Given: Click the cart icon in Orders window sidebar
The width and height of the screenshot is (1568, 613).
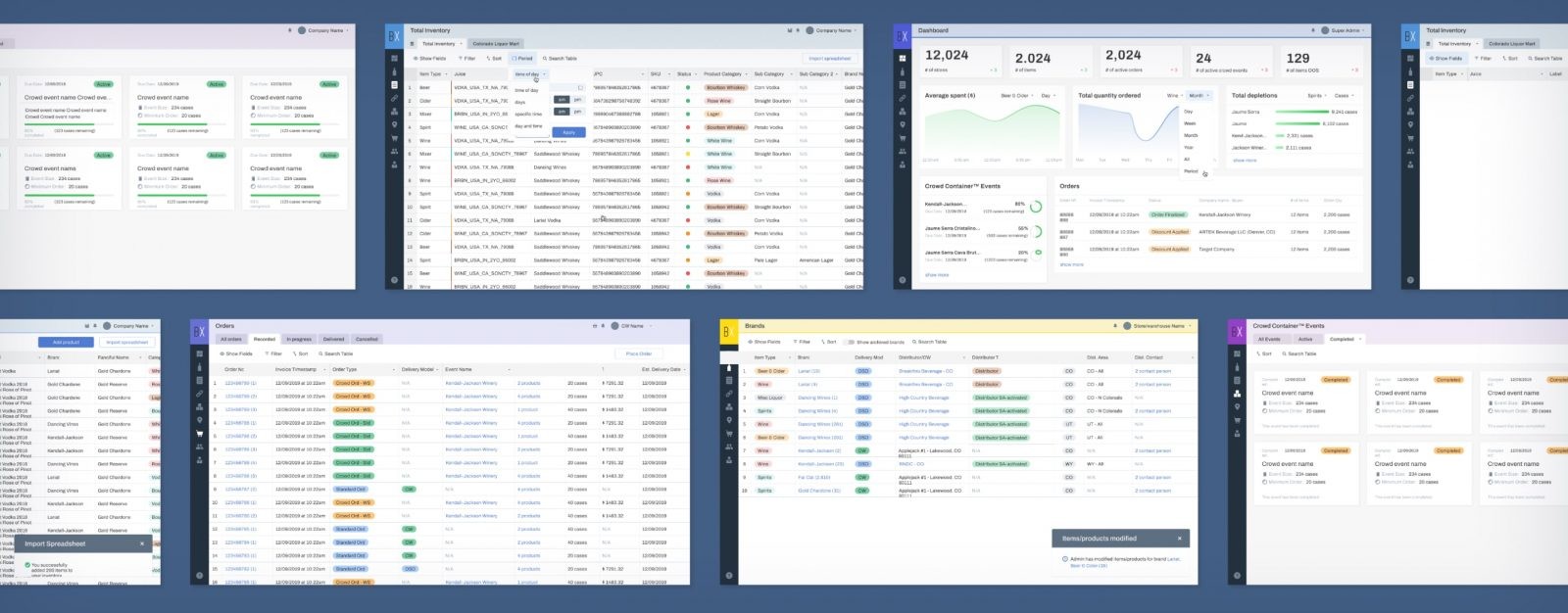Looking at the screenshot, I should coord(199,434).
